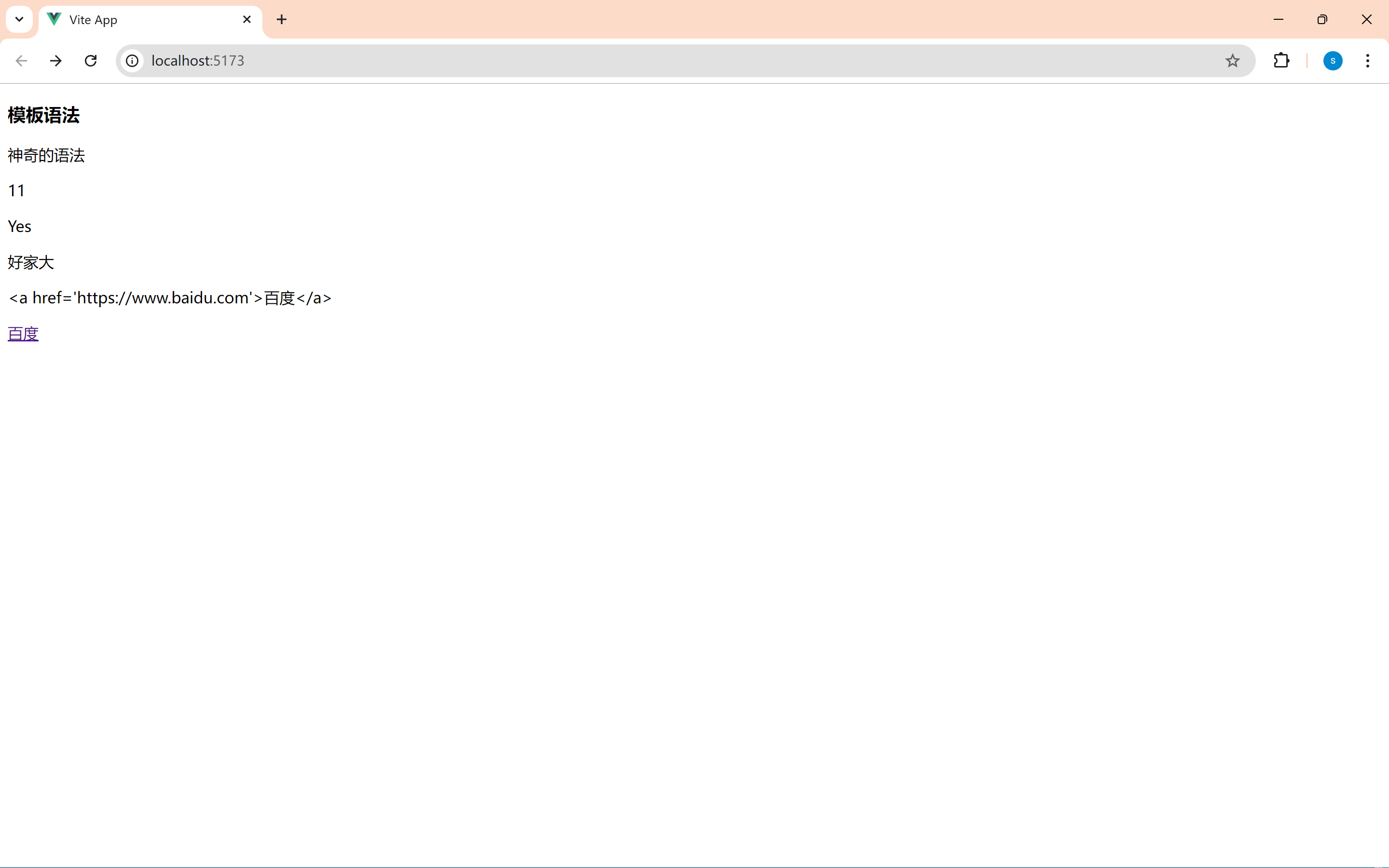This screenshot has height=868, width=1389.
Task: Reload the localhost page
Action: (x=91, y=61)
